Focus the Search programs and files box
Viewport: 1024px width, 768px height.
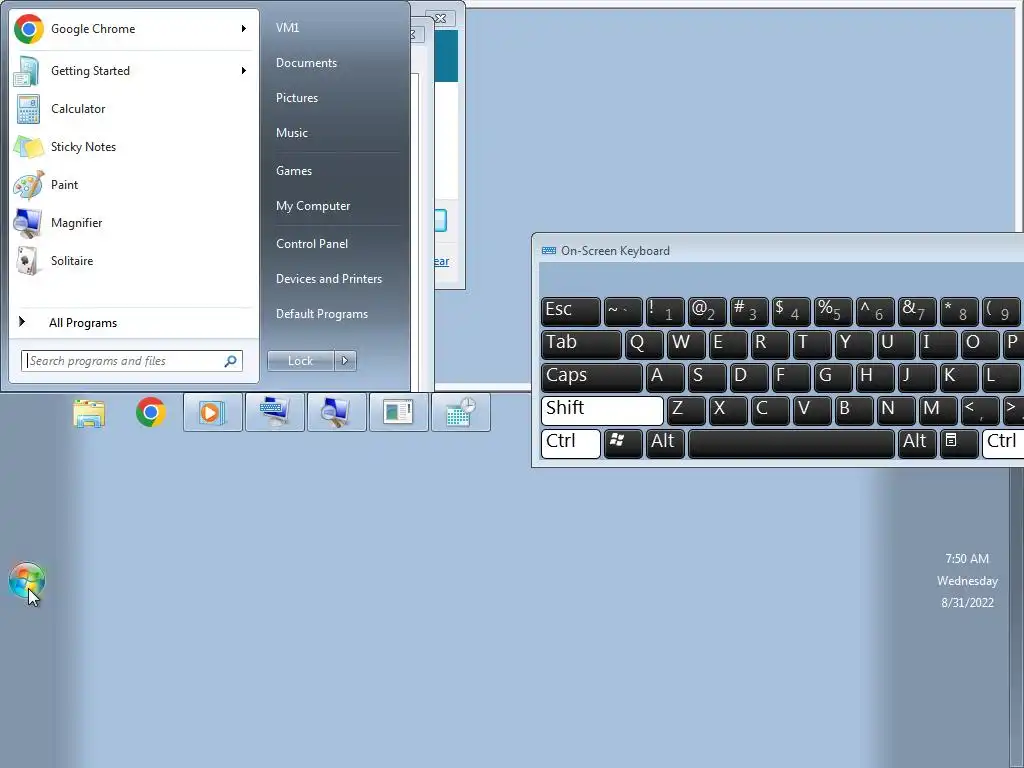click(x=132, y=361)
